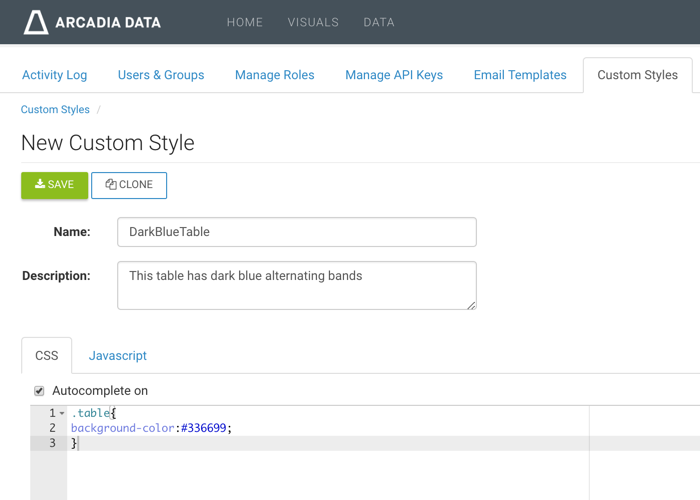Image resolution: width=700 pixels, height=500 pixels.
Task: Toggle the Autocomplete on checkbox
Action: 39,391
